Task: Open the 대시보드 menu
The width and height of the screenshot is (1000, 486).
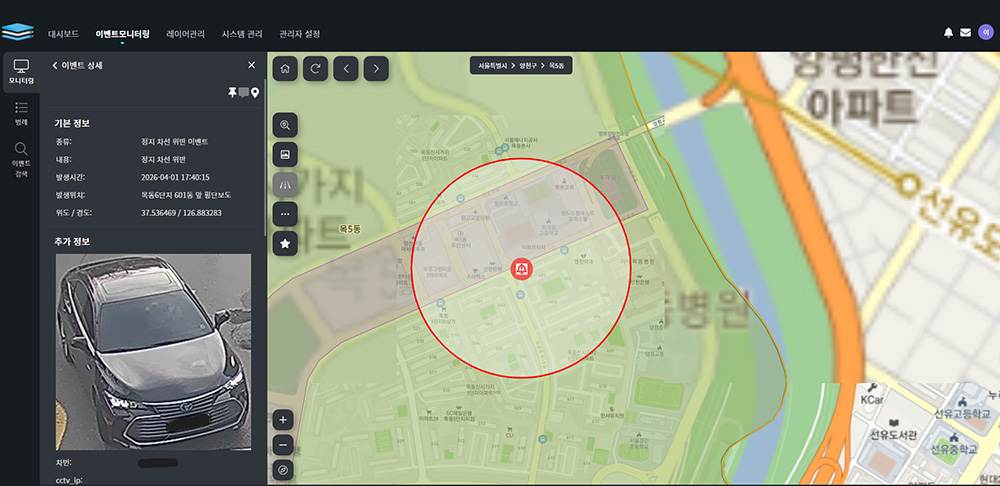Action: (x=63, y=34)
